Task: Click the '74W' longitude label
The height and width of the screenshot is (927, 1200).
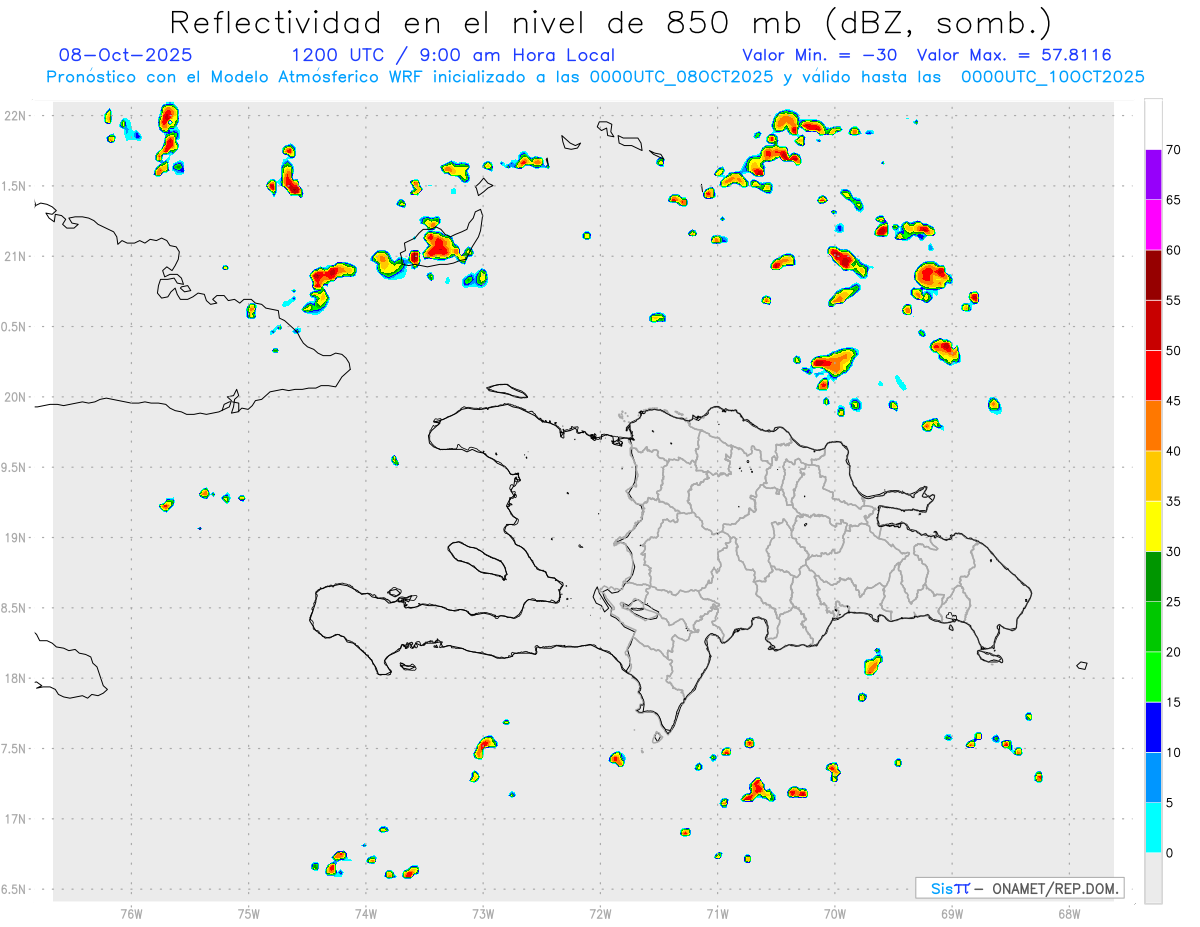Action: pos(366,913)
